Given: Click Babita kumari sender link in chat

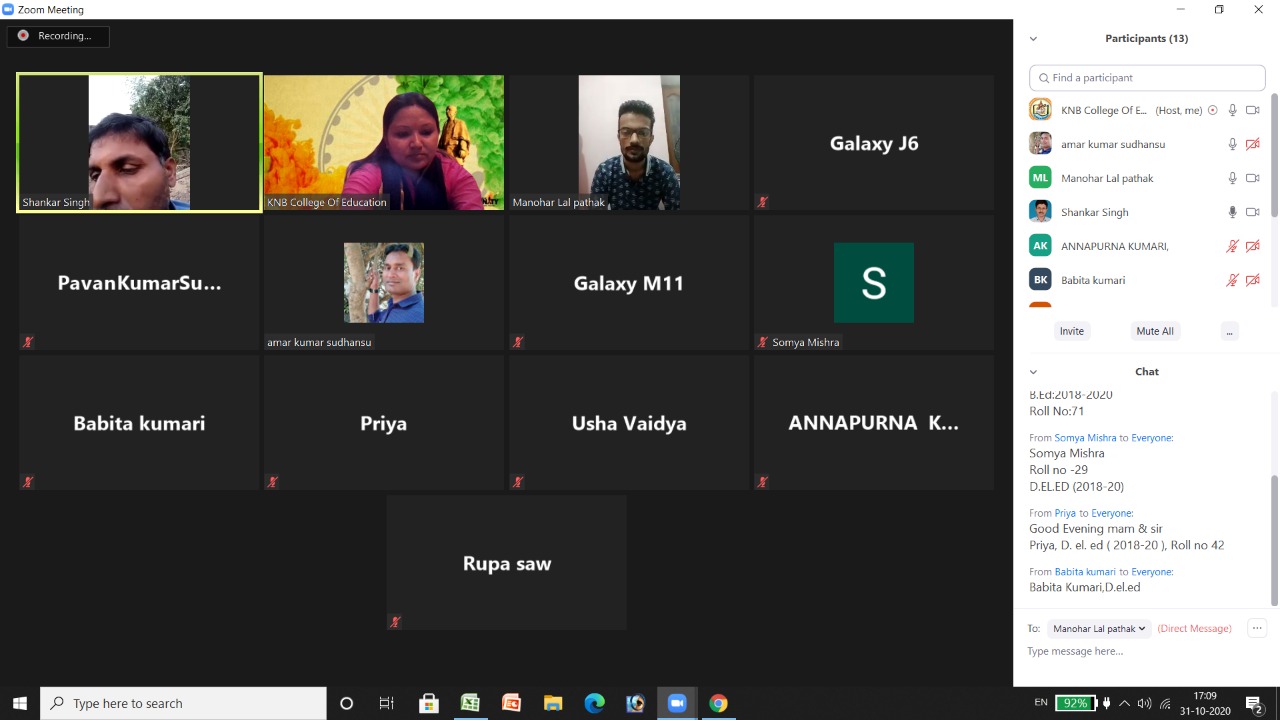Looking at the screenshot, I should tap(1085, 572).
